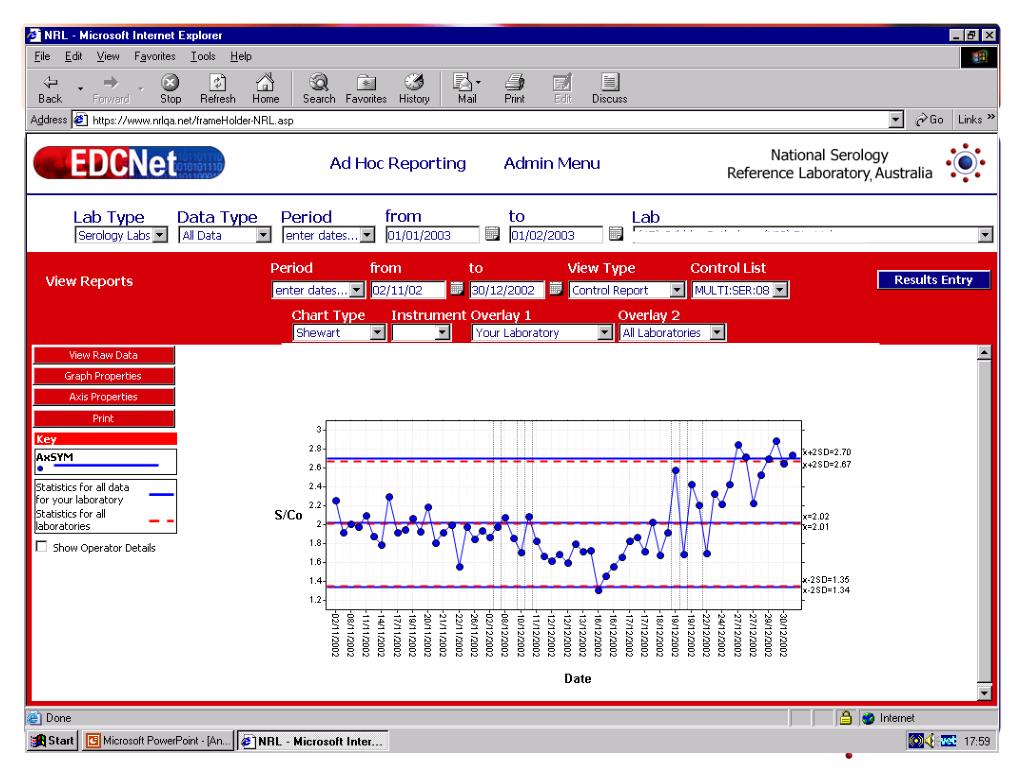The height and width of the screenshot is (768, 1024).
Task: Click the top from date field 01/01/2003
Action: click(432, 235)
